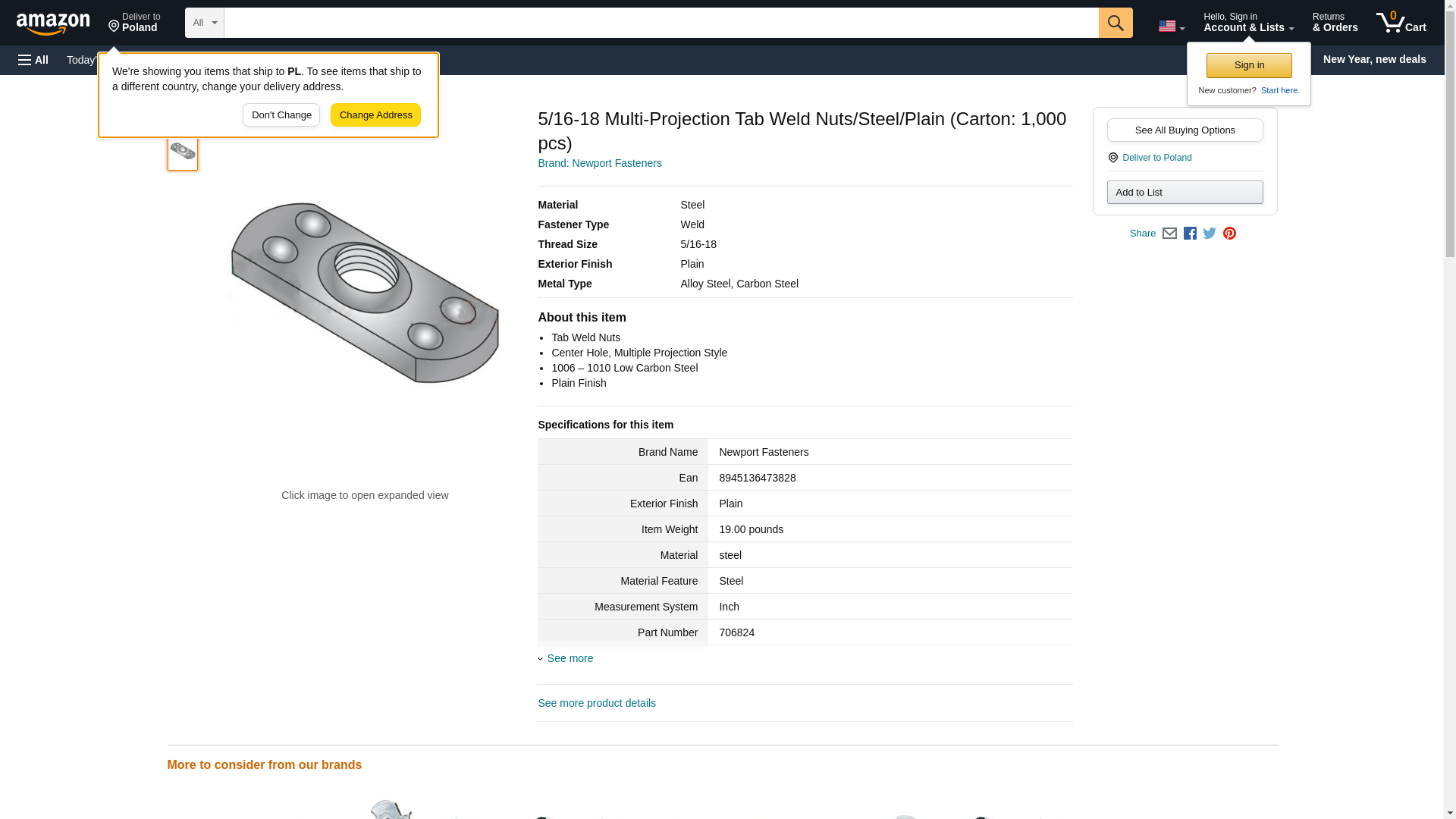Click the Amazon logo

(x=53, y=24)
